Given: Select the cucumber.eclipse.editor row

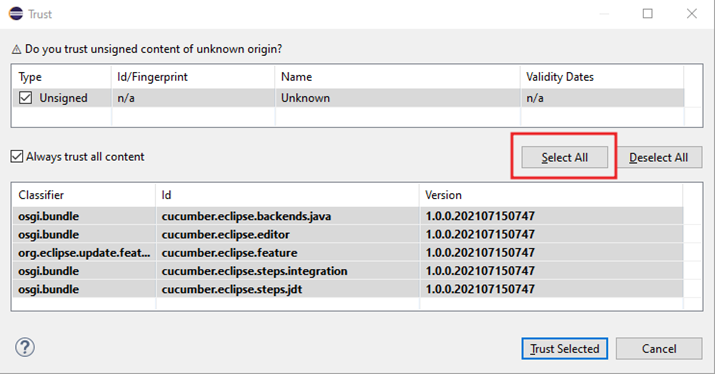Looking at the screenshot, I should point(348,234).
